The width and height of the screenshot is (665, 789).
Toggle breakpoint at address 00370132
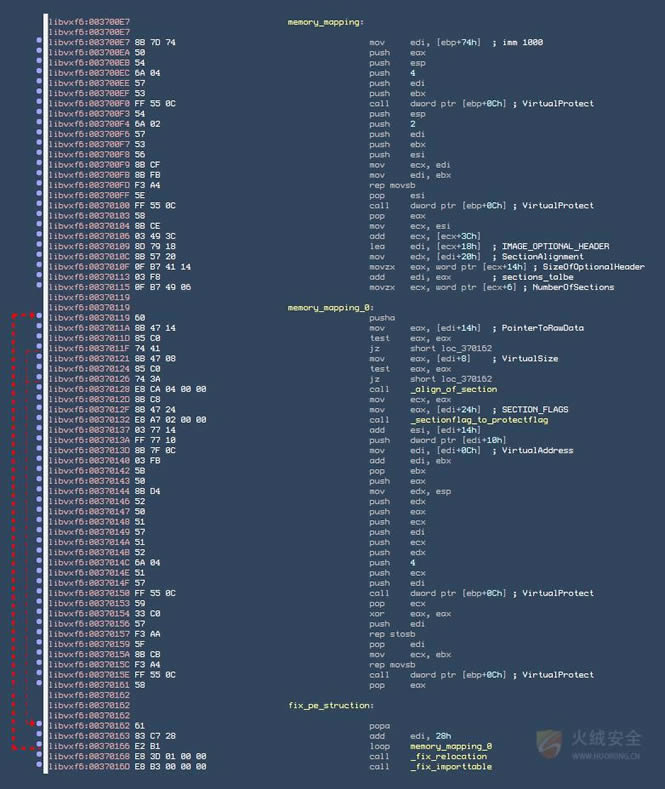[38, 420]
